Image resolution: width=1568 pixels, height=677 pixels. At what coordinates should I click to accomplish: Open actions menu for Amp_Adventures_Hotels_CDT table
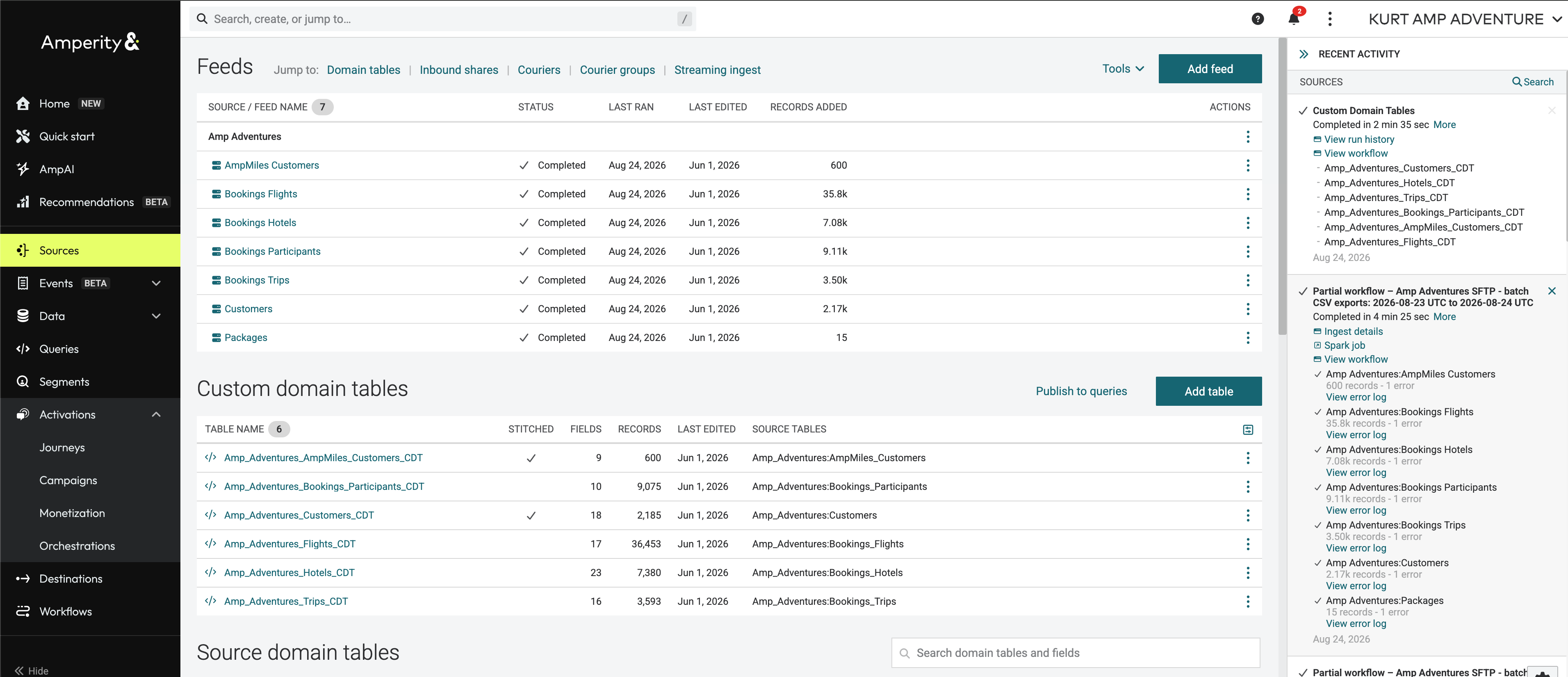click(x=1248, y=572)
